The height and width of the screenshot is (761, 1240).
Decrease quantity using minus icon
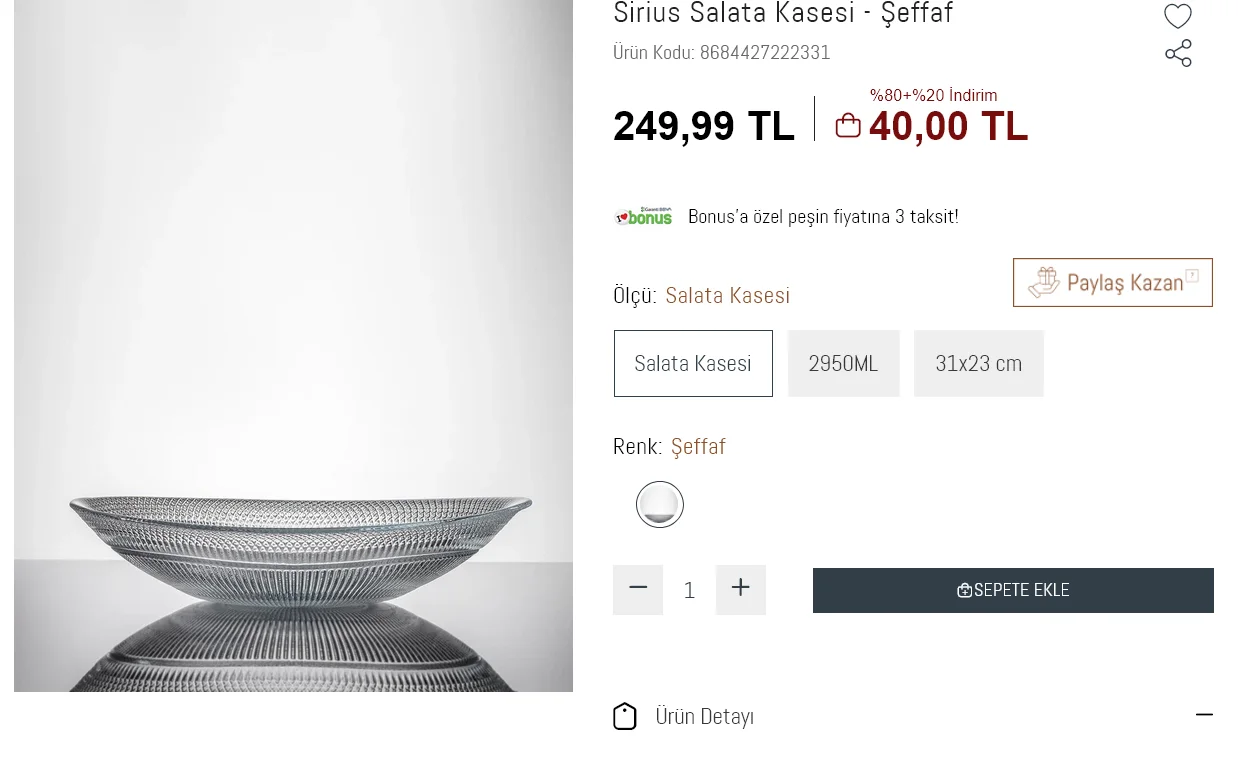(638, 590)
